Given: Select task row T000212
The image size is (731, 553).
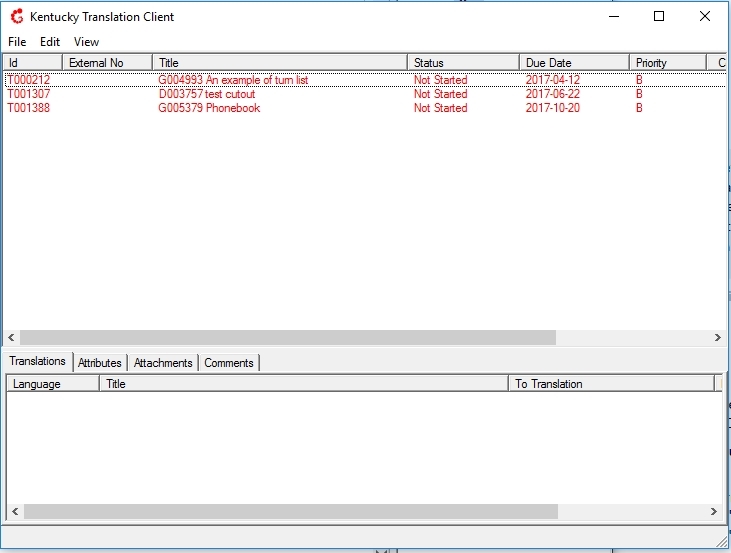Looking at the screenshot, I should tap(29, 80).
